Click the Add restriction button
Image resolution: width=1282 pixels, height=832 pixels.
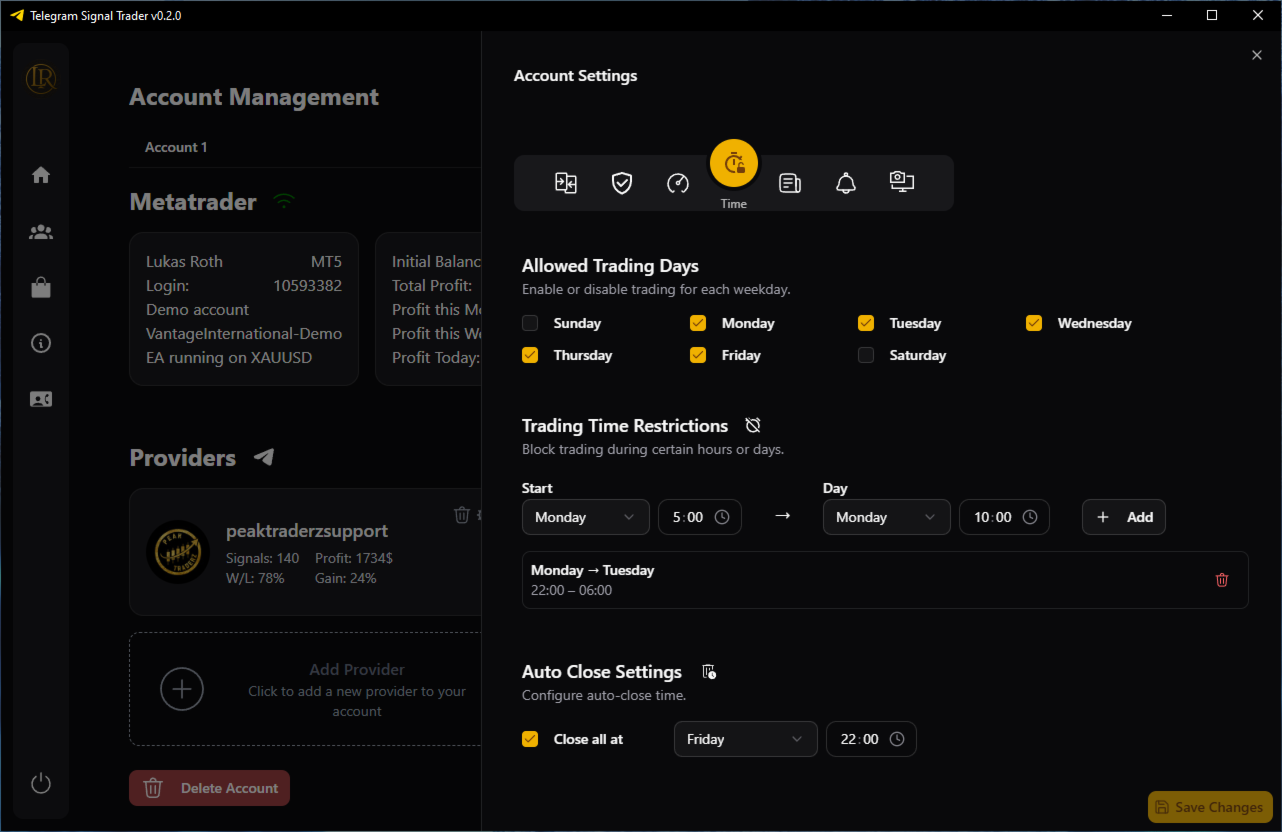pos(1124,517)
